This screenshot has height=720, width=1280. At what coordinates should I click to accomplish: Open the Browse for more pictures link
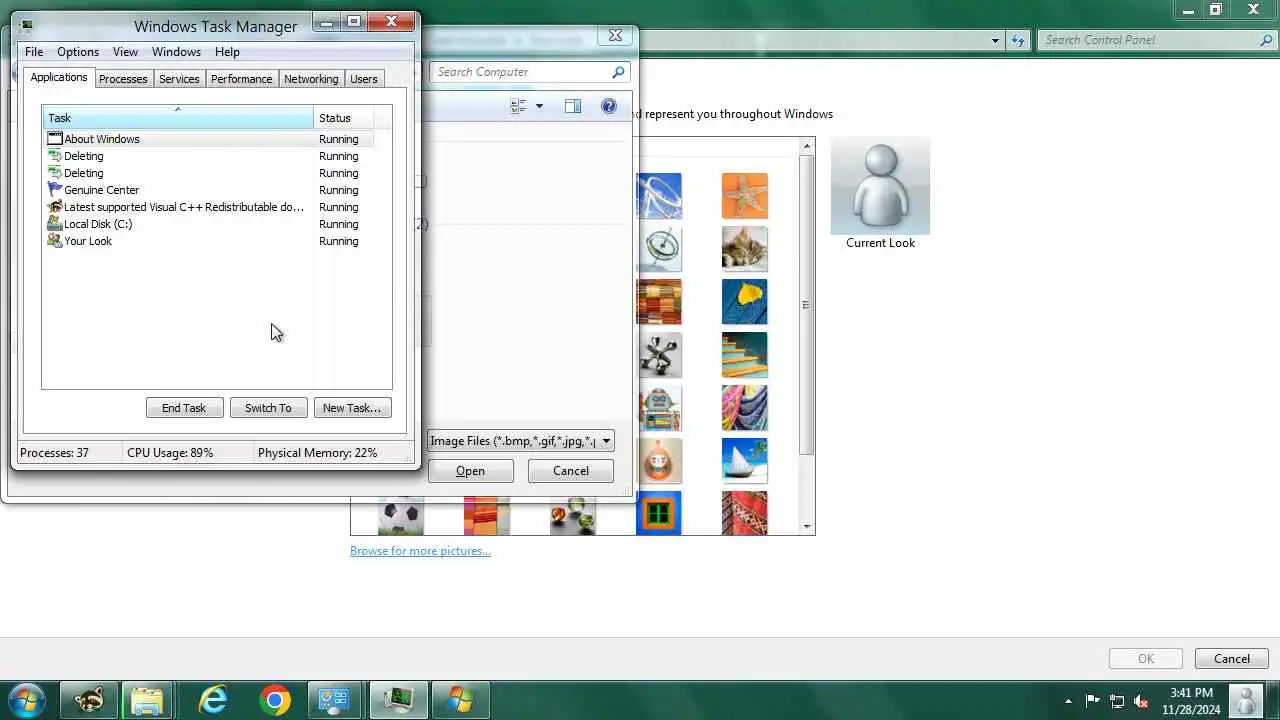coord(420,551)
